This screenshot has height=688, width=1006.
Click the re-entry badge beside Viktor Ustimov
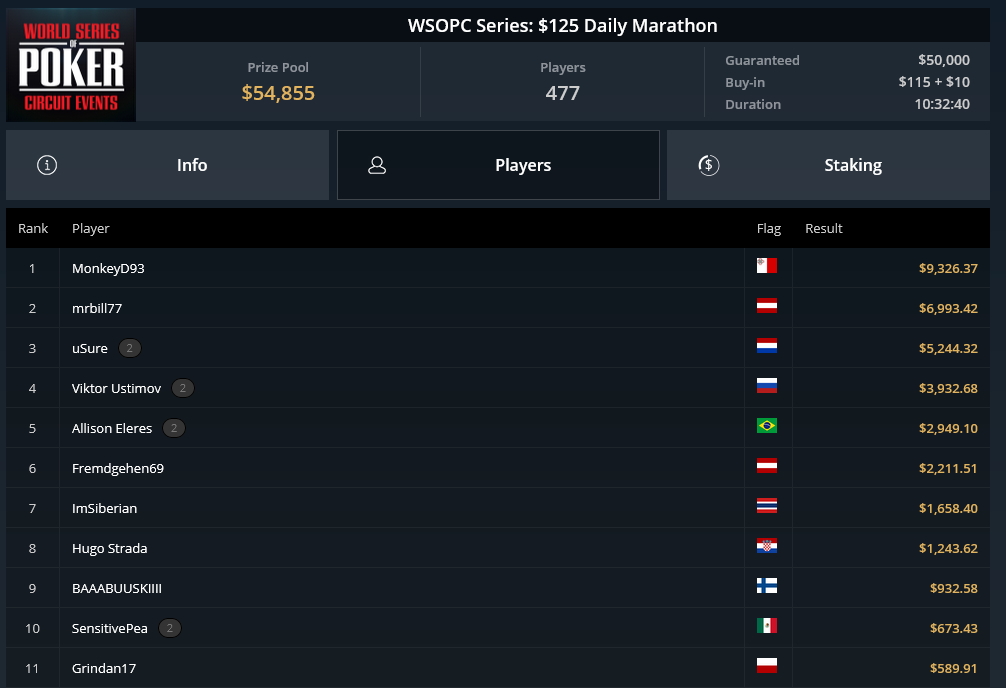click(x=183, y=388)
